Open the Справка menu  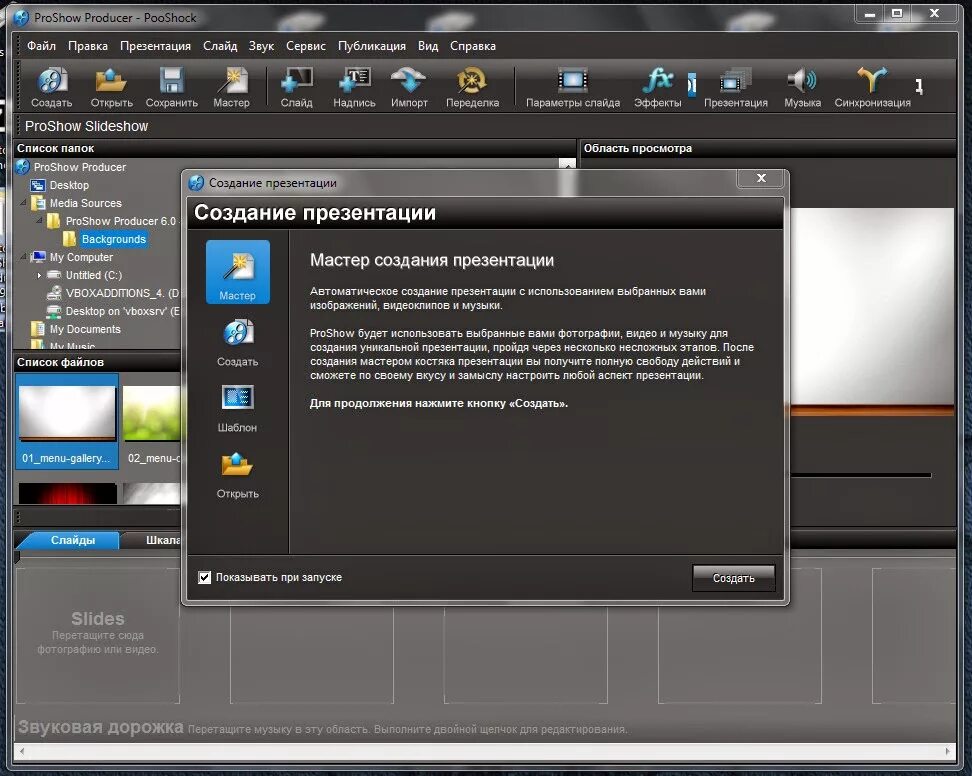(x=472, y=46)
